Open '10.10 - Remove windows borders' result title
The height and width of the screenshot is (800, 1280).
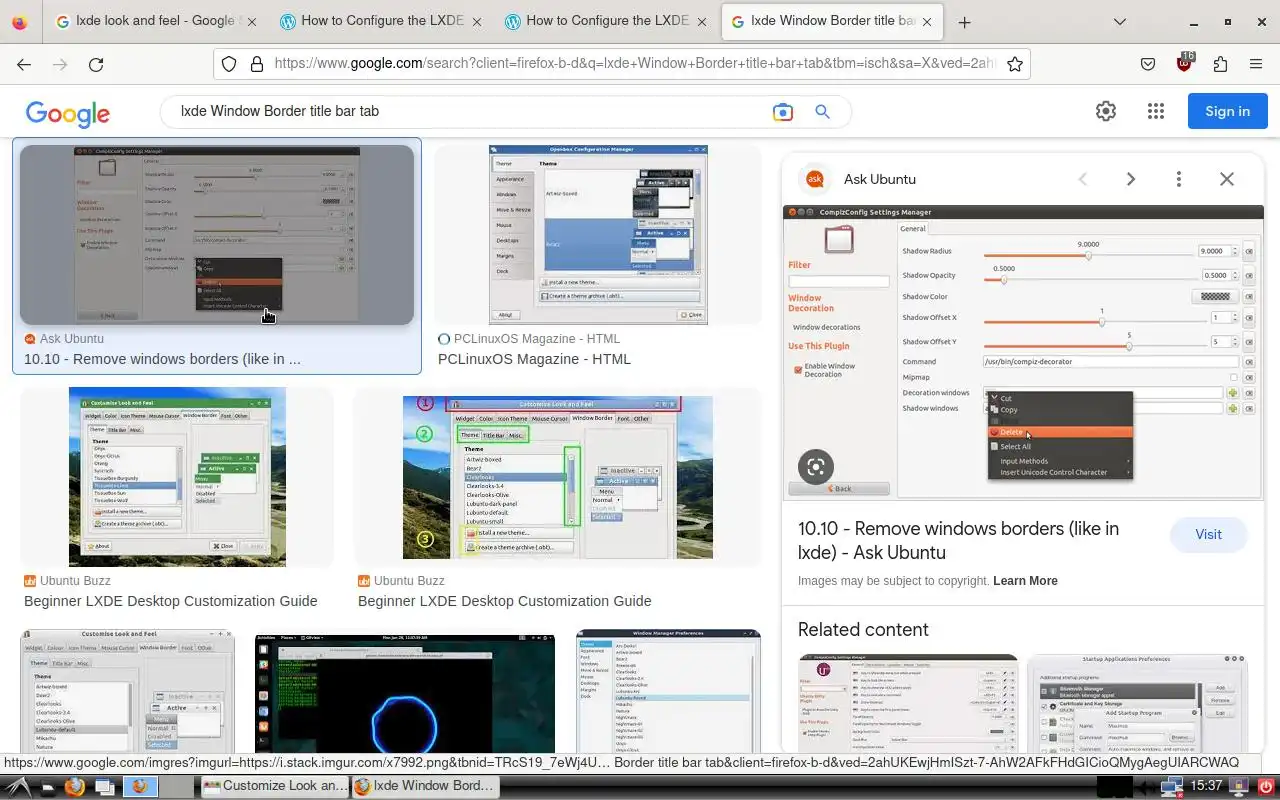[162, 359]
